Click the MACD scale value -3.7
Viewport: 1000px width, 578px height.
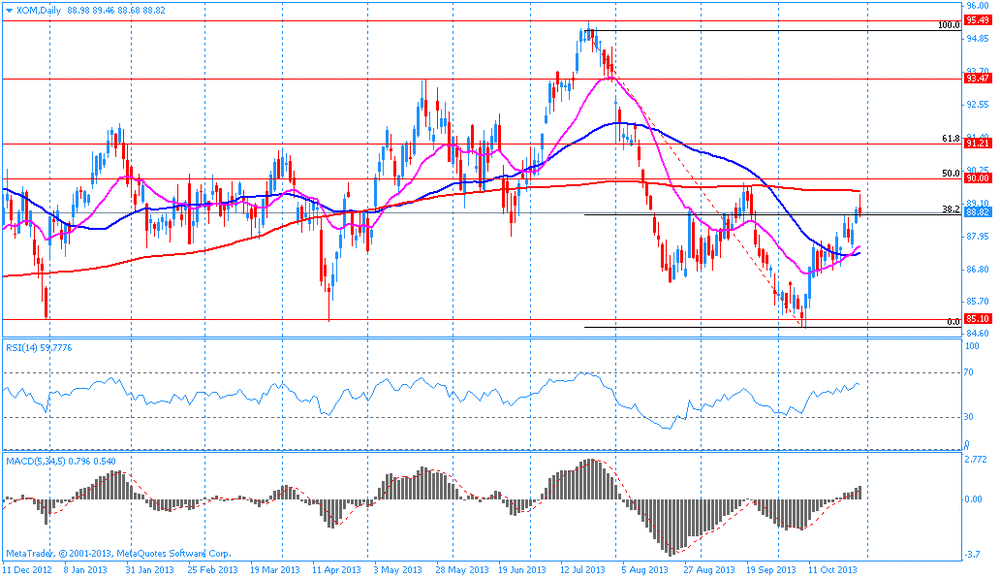[x=973, y=554]
